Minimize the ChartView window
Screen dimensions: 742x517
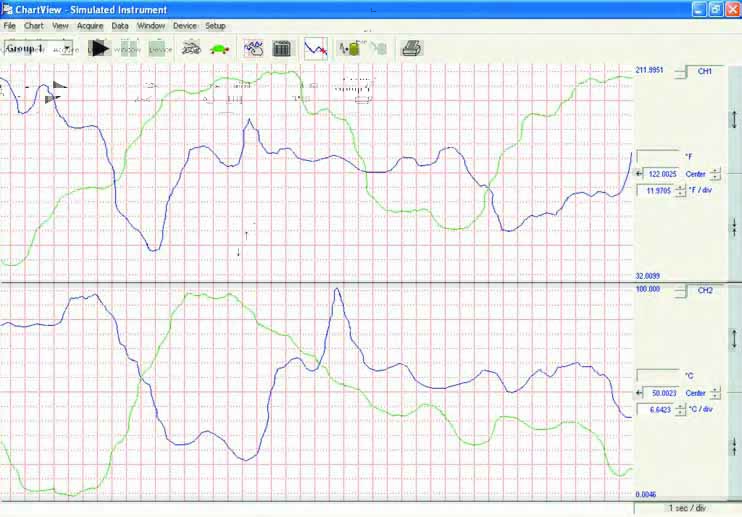[x=699, y=9]
